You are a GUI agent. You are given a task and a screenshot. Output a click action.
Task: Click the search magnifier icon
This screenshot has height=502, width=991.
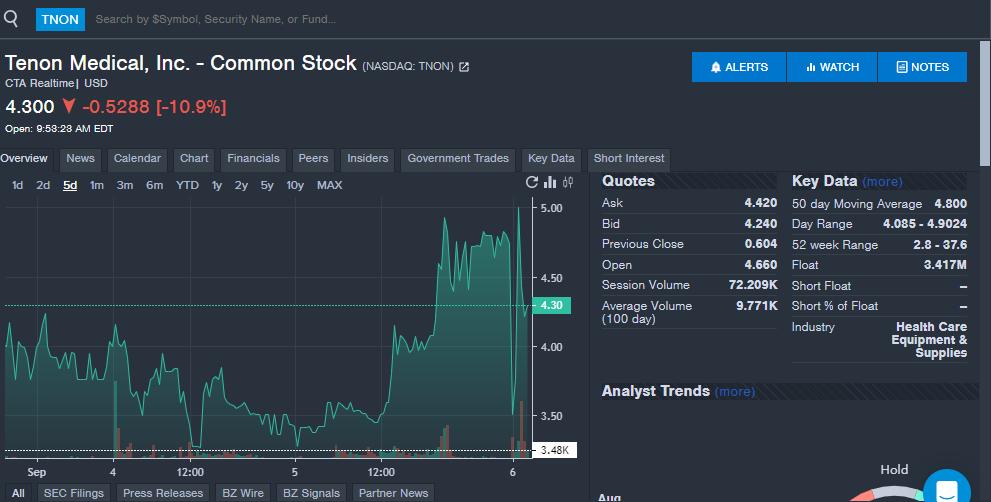(11, 18)
